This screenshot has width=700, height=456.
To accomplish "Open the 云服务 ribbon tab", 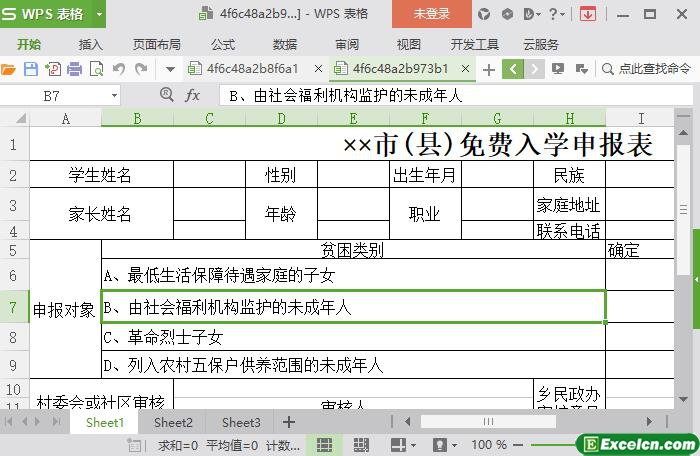I will pos(541,44).
